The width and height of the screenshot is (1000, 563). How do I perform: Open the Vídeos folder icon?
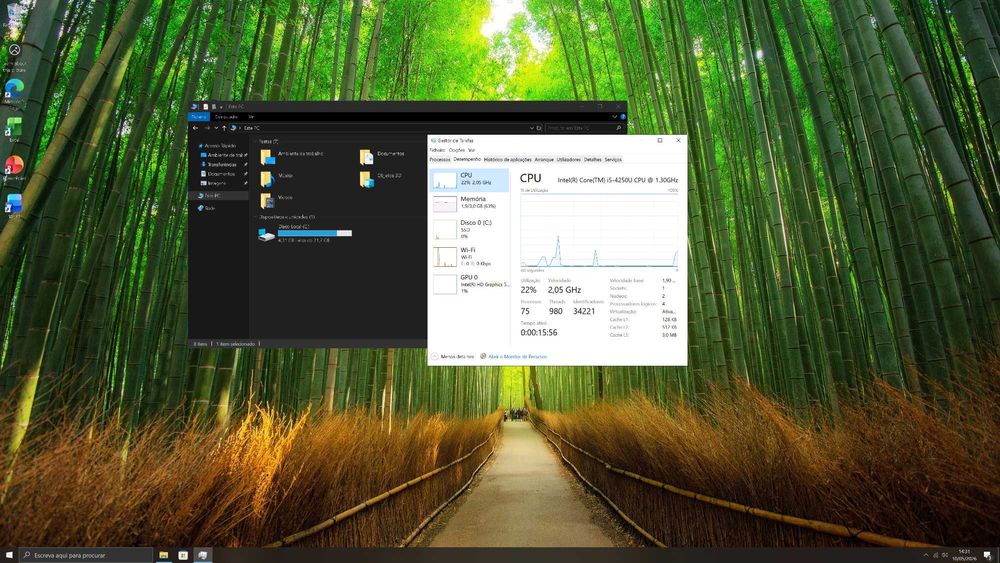click(267, 201)
